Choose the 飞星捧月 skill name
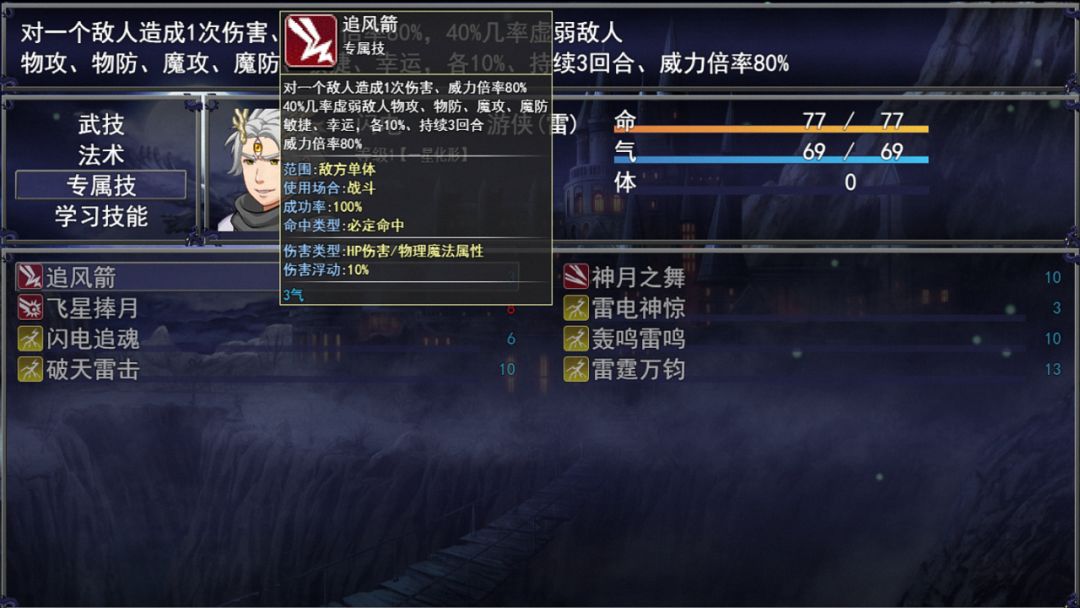Screen dimensions: 1080x608 click(93, 308)
